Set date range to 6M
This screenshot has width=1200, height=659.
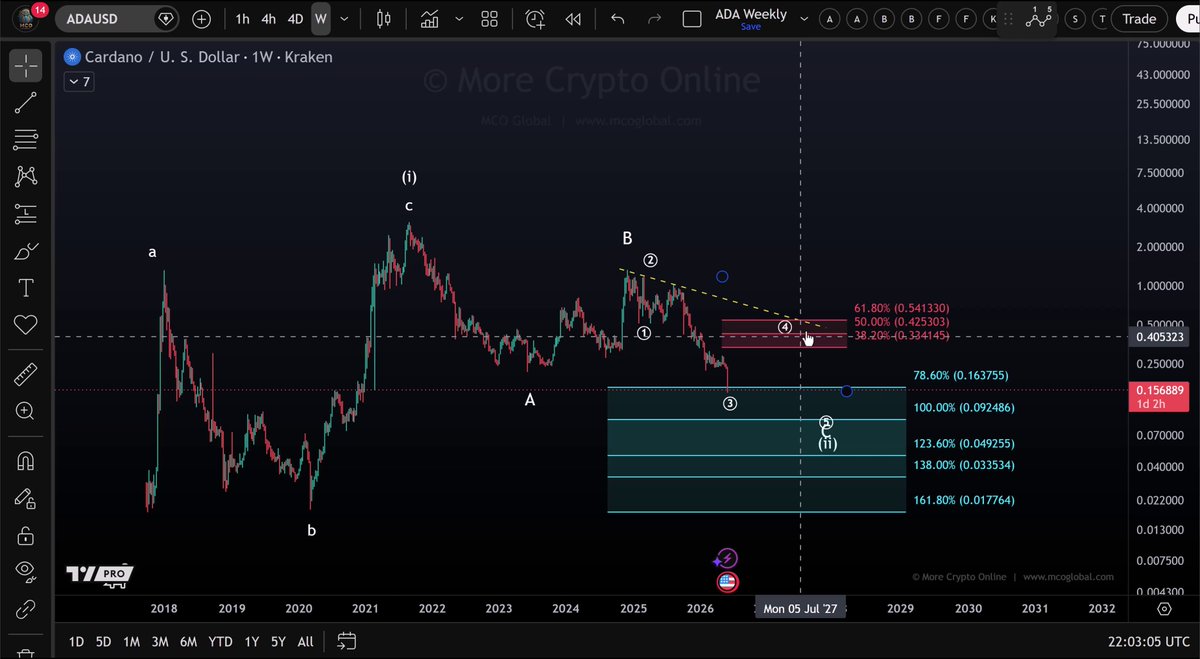click(x=188, y=641)
